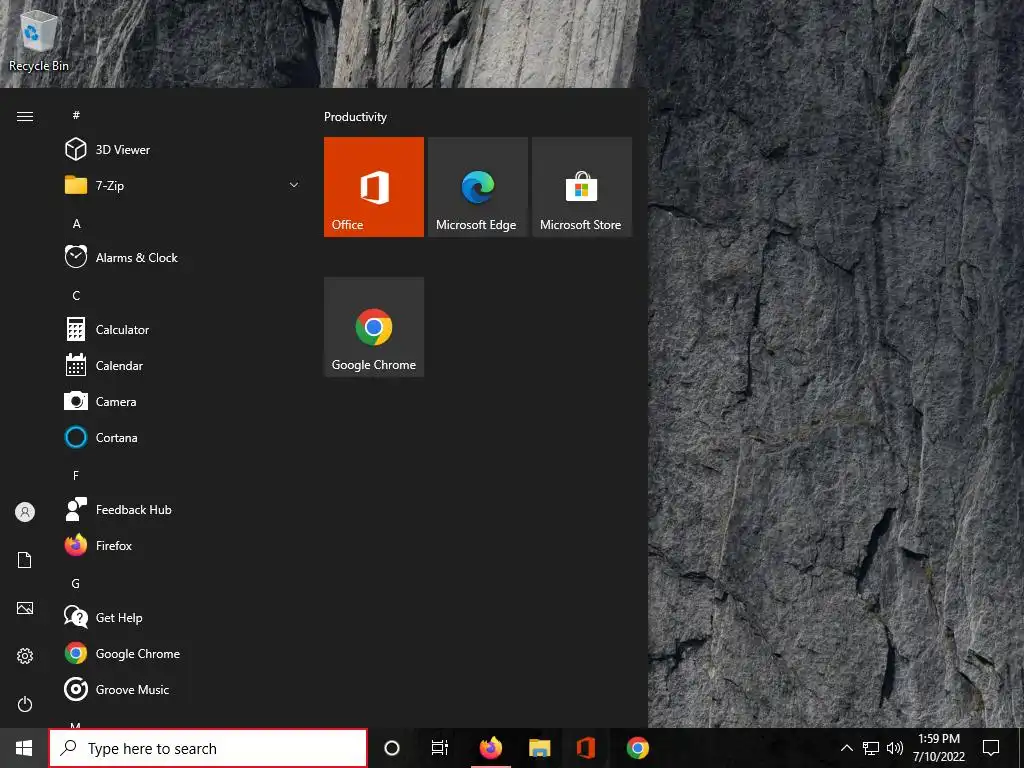Viewport: 1024px width, 768px height.
Task: Launch Google Chrome from the app list
Action: (183, 653)
